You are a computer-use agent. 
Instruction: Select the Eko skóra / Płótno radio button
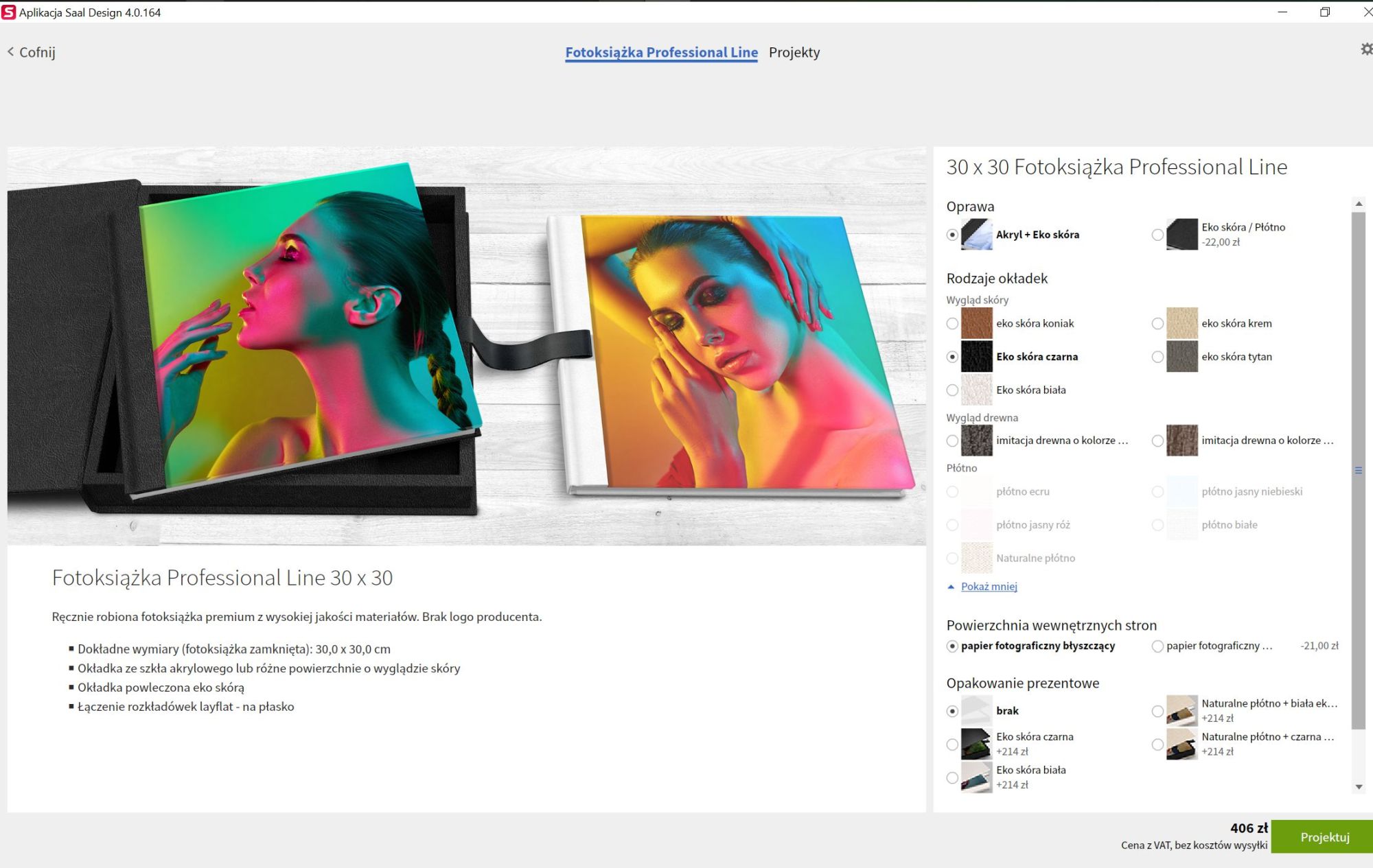tap(1157, 235)
